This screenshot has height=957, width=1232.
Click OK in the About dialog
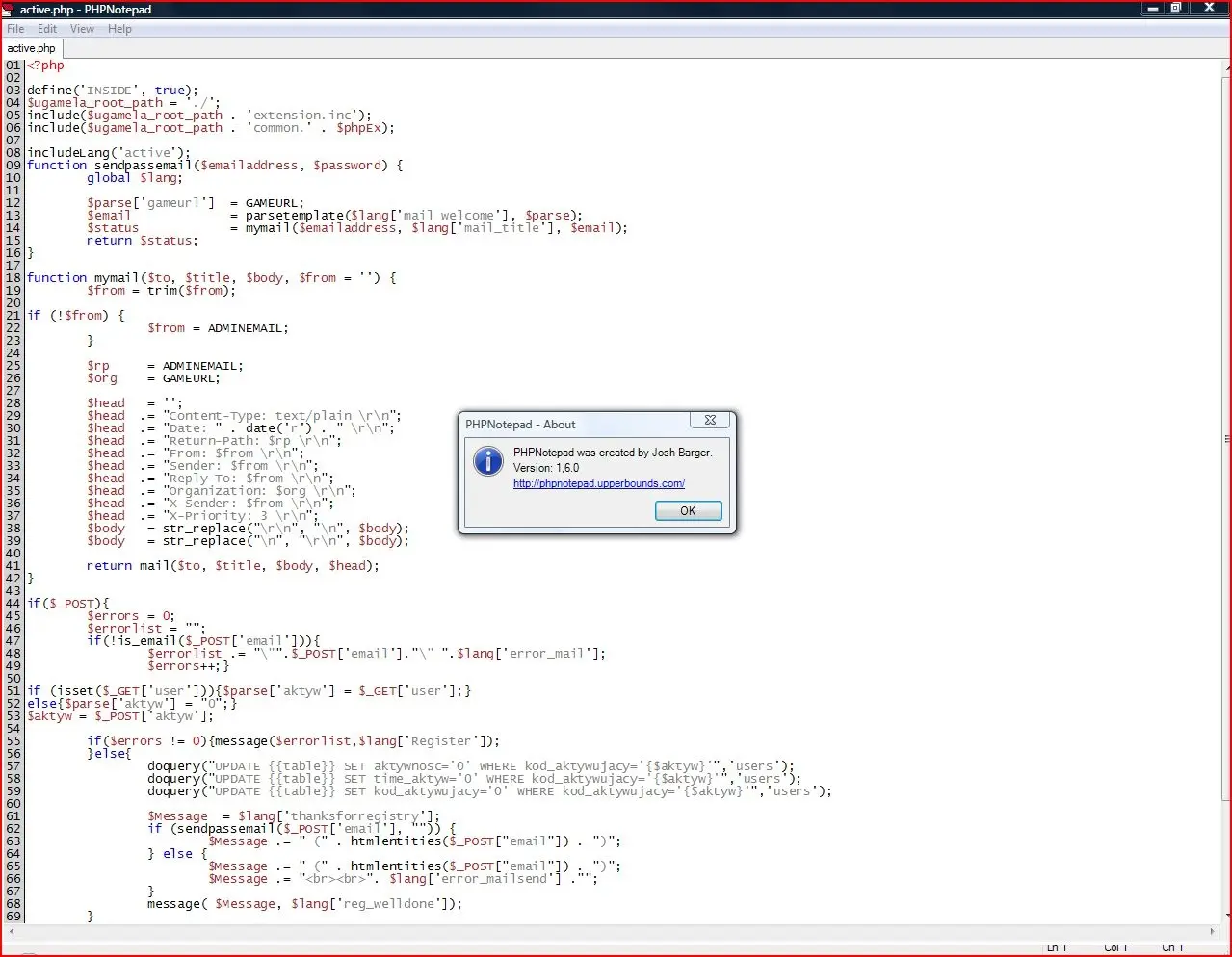pos(688,511)
